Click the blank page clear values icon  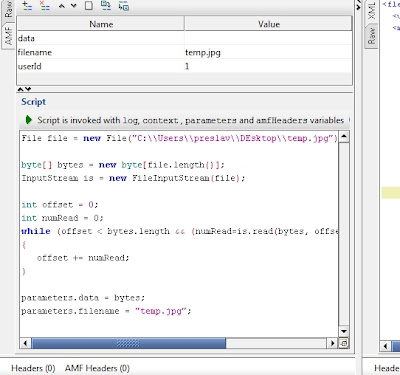89,6
